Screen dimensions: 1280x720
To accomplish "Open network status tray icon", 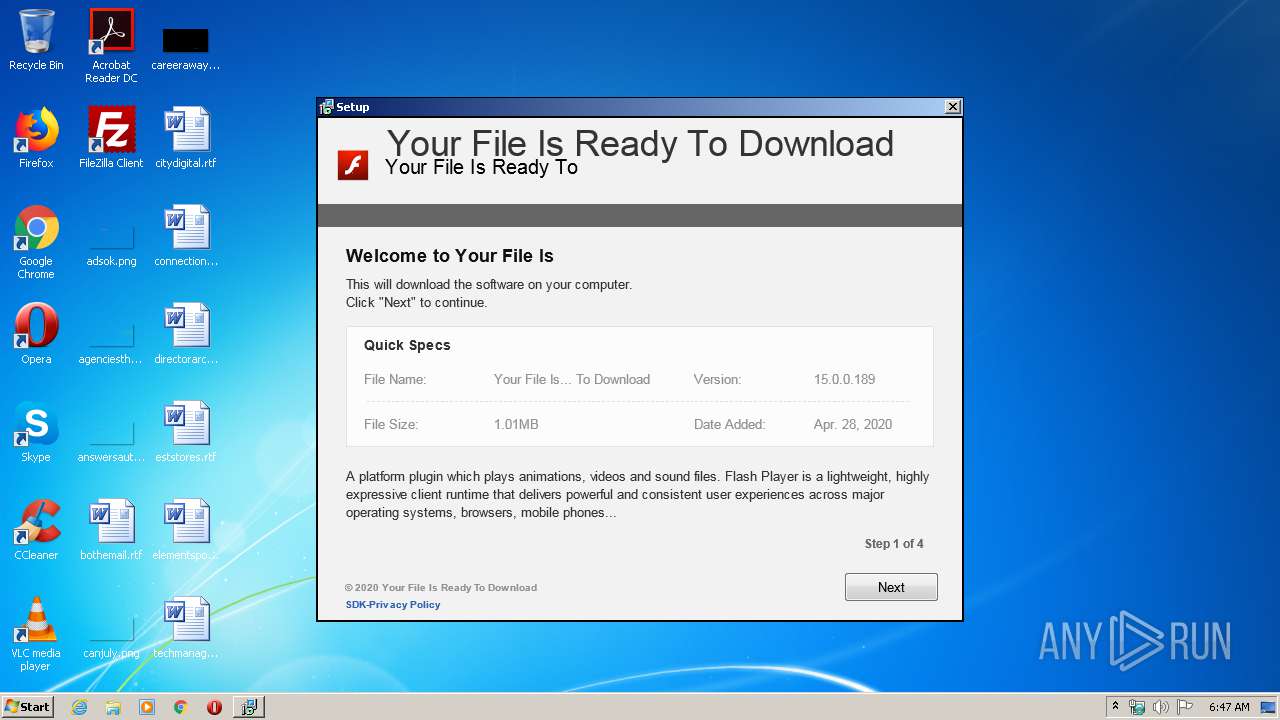I will (x=1137, y=707).
